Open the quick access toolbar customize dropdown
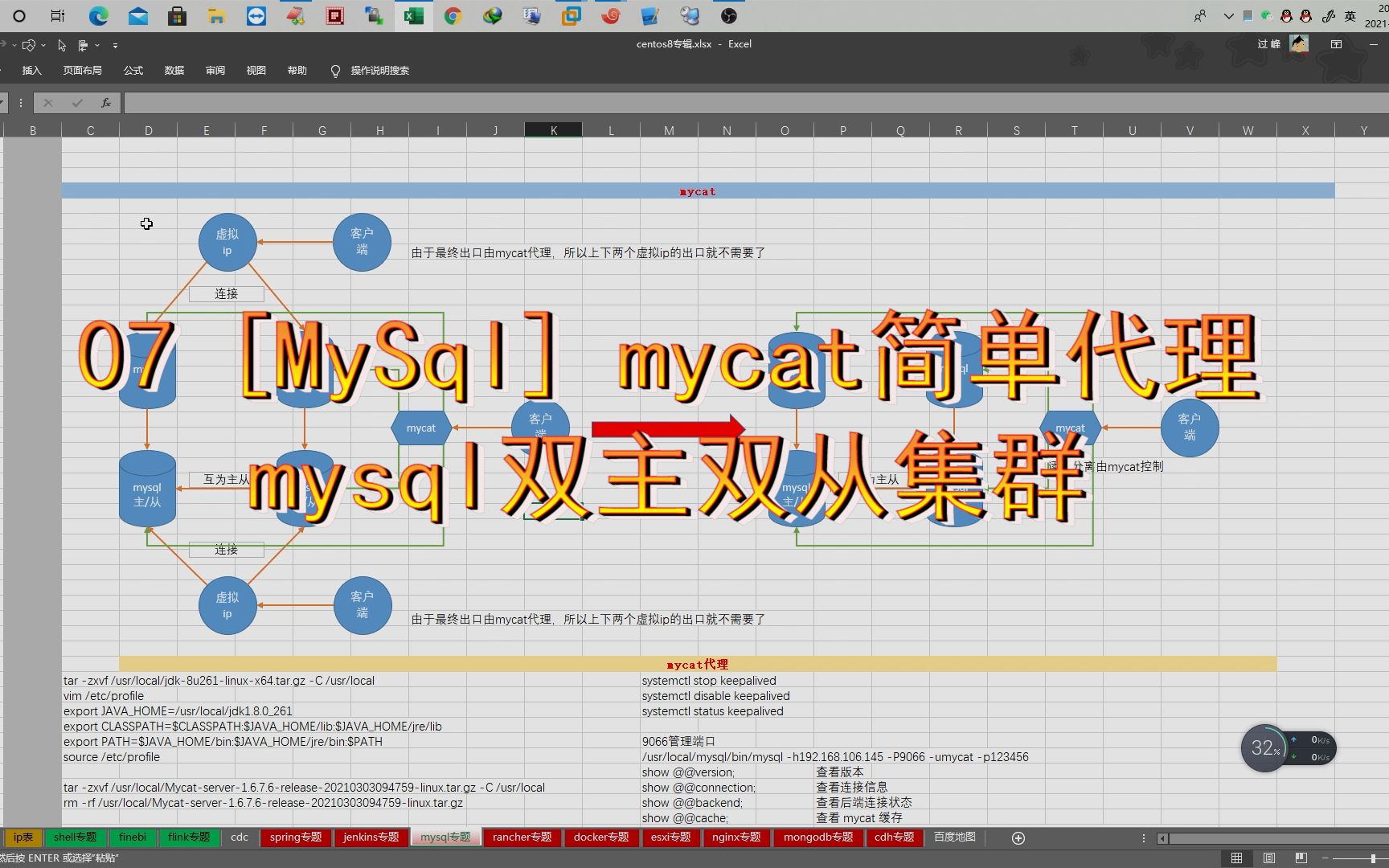Image resolution: width=1389 pixels, height=868 pixels. tap(115, 46)
